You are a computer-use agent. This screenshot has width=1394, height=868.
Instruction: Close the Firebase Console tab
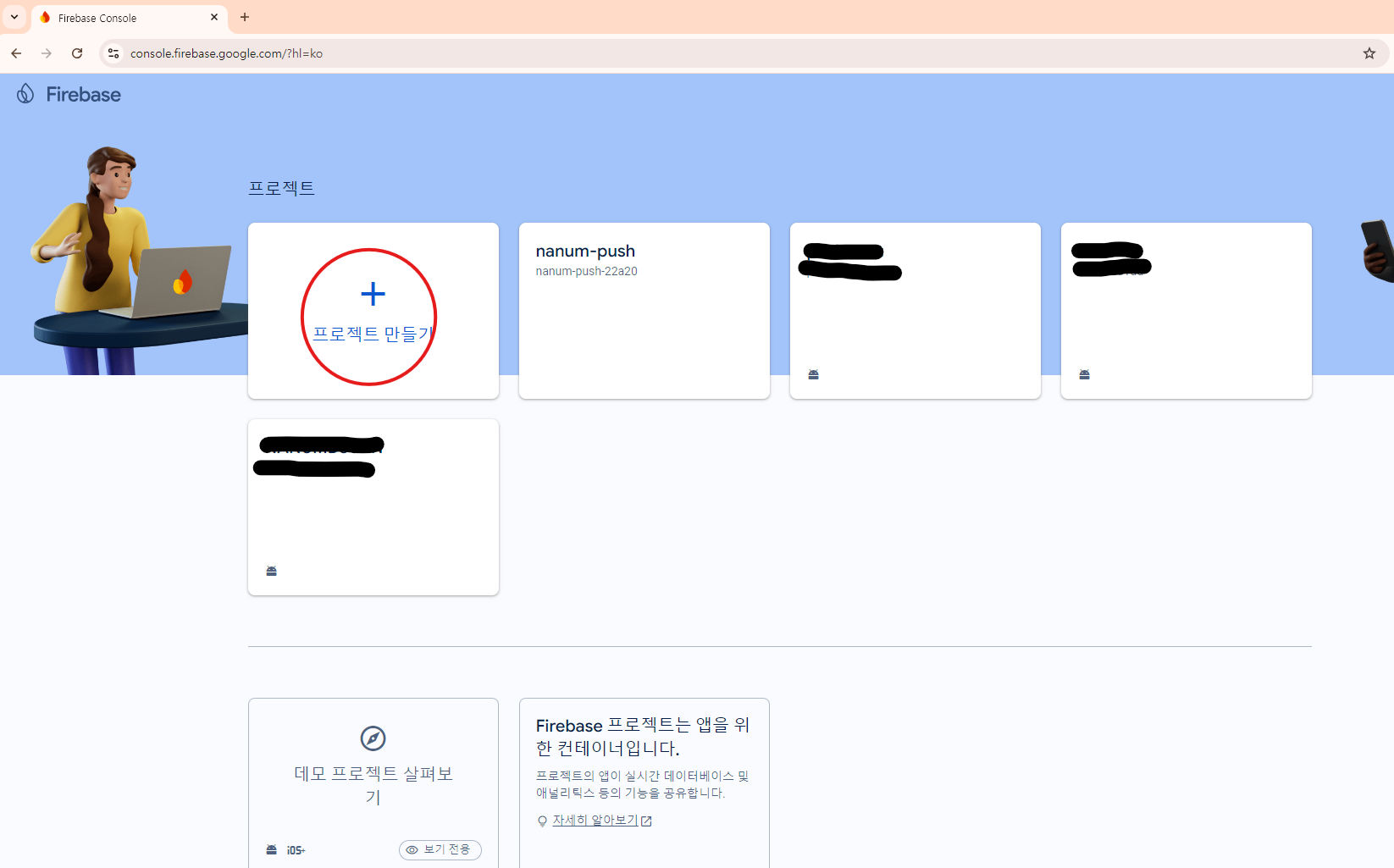[214, 17]
